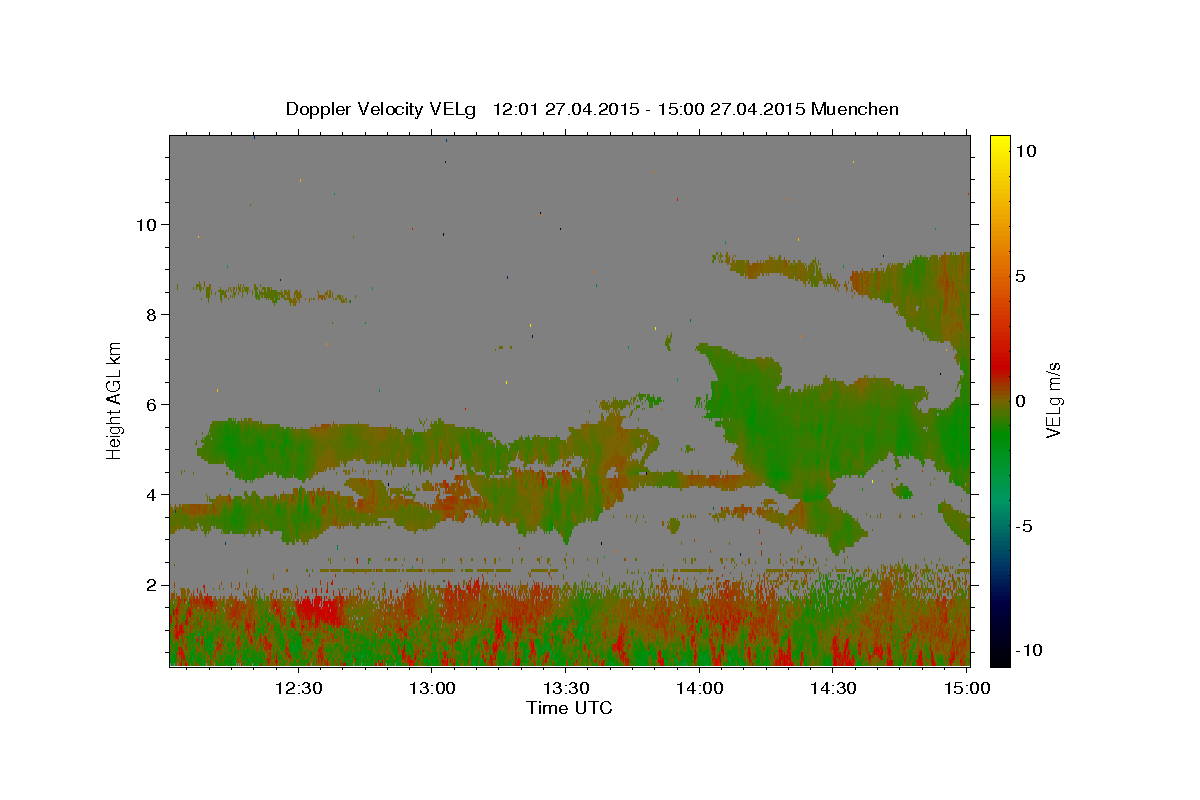The width and height of the screenshot is (1200, 800).
Task: Click the height axis label '2'
Action: click(x=150, y=585)
